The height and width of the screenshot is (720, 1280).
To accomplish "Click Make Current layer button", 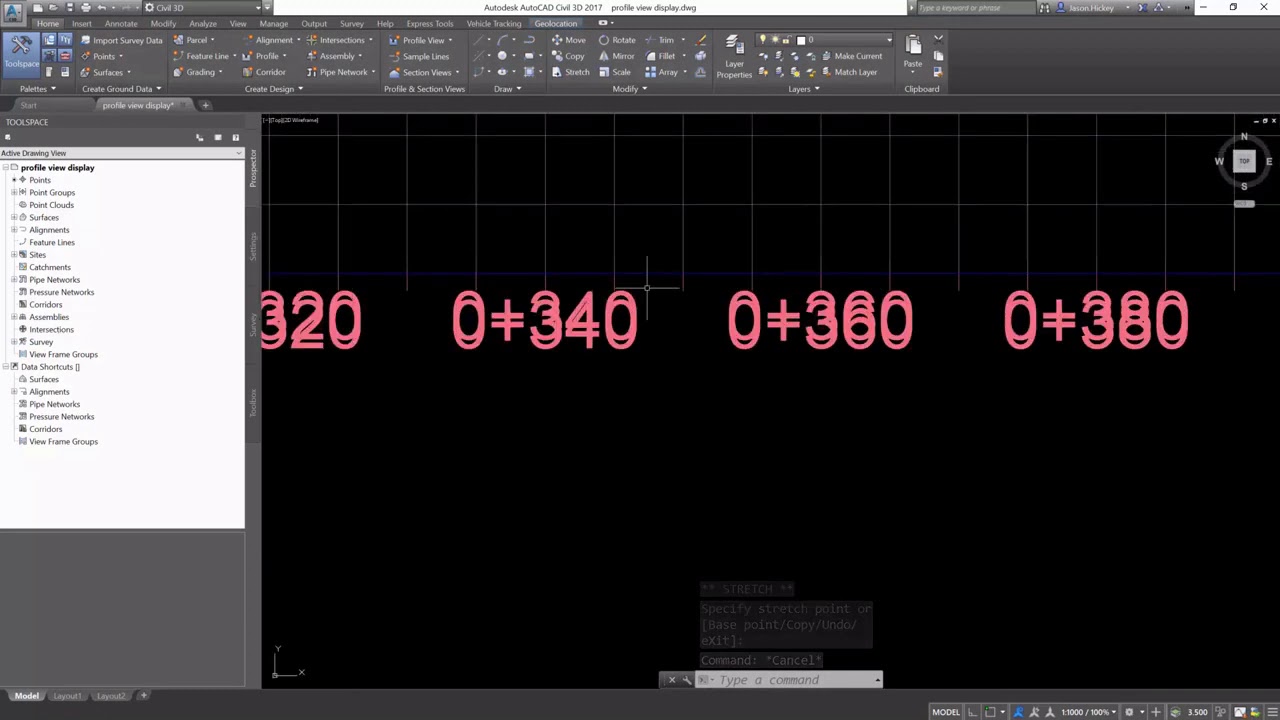I will click(852, 56).
